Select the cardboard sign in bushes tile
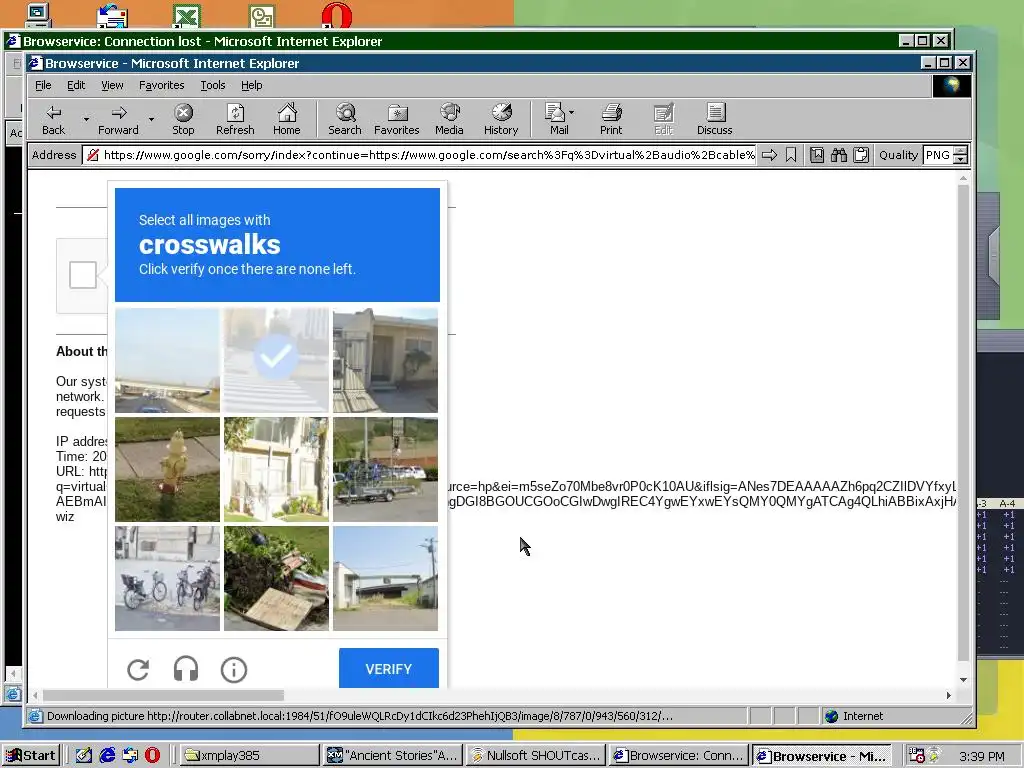1024x768 pixels. tap(276, 579)
